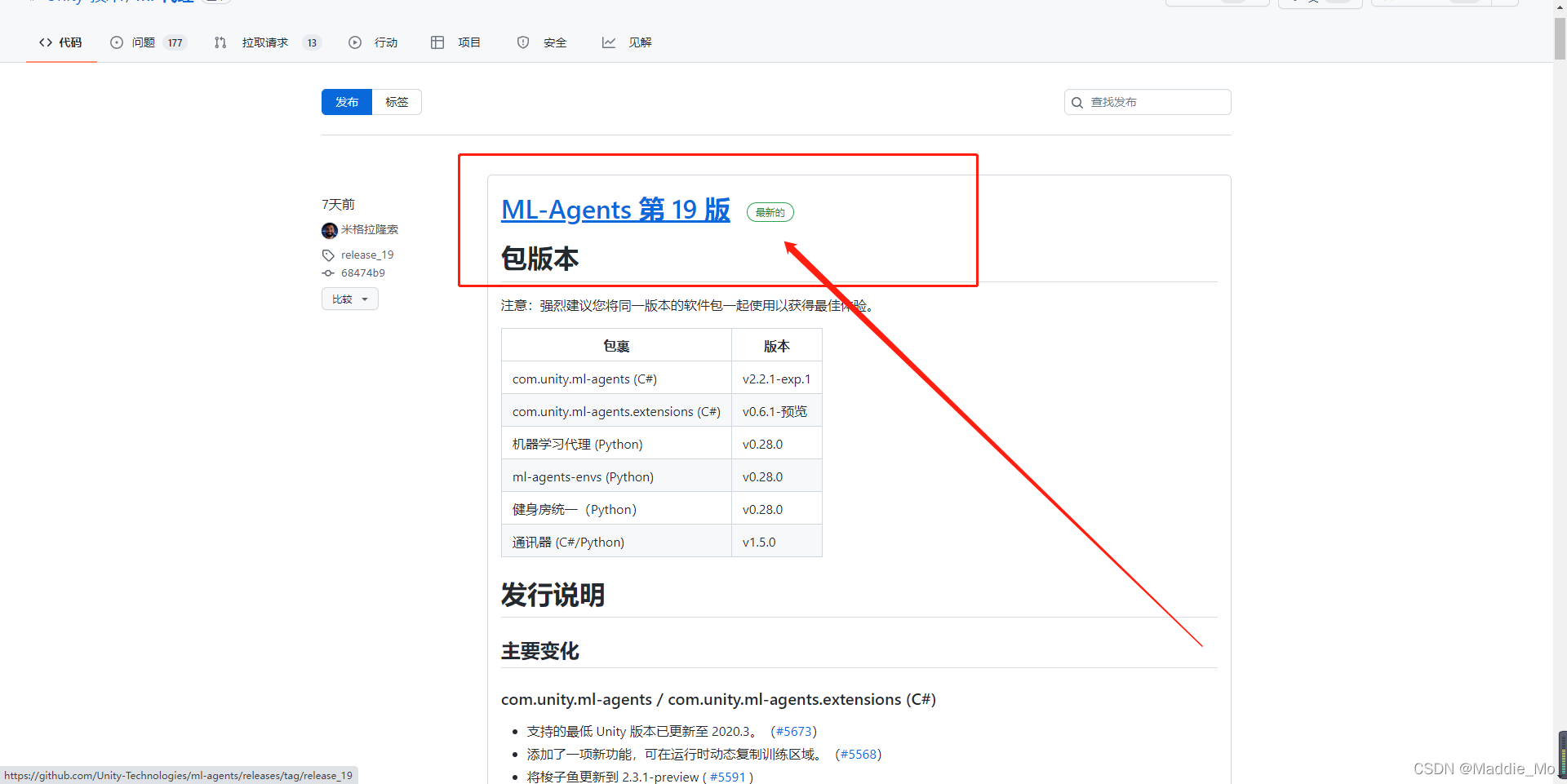
Task: Click the 最新的 (Latest) badge
Action: [x=770, y=212]
